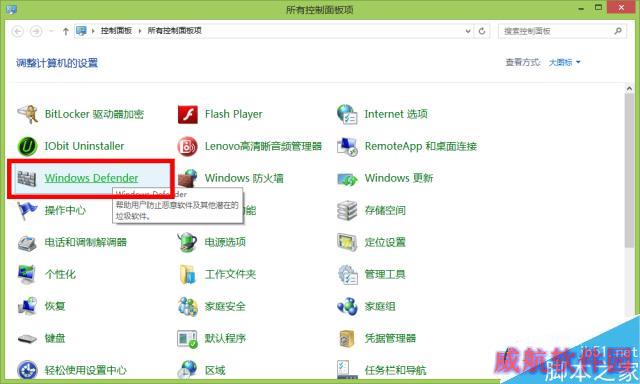Image resolution: width=640 pixels, height=384 pixels.
Task: Click the Flash Player link text
Action: point(233,114)
